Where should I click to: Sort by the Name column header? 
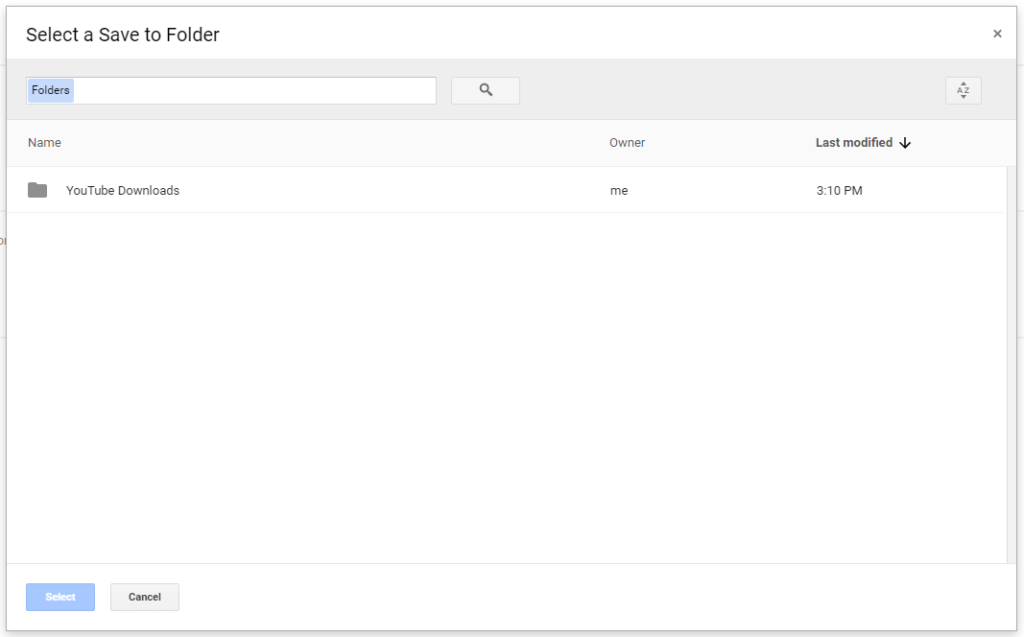(x=44, y=142)
